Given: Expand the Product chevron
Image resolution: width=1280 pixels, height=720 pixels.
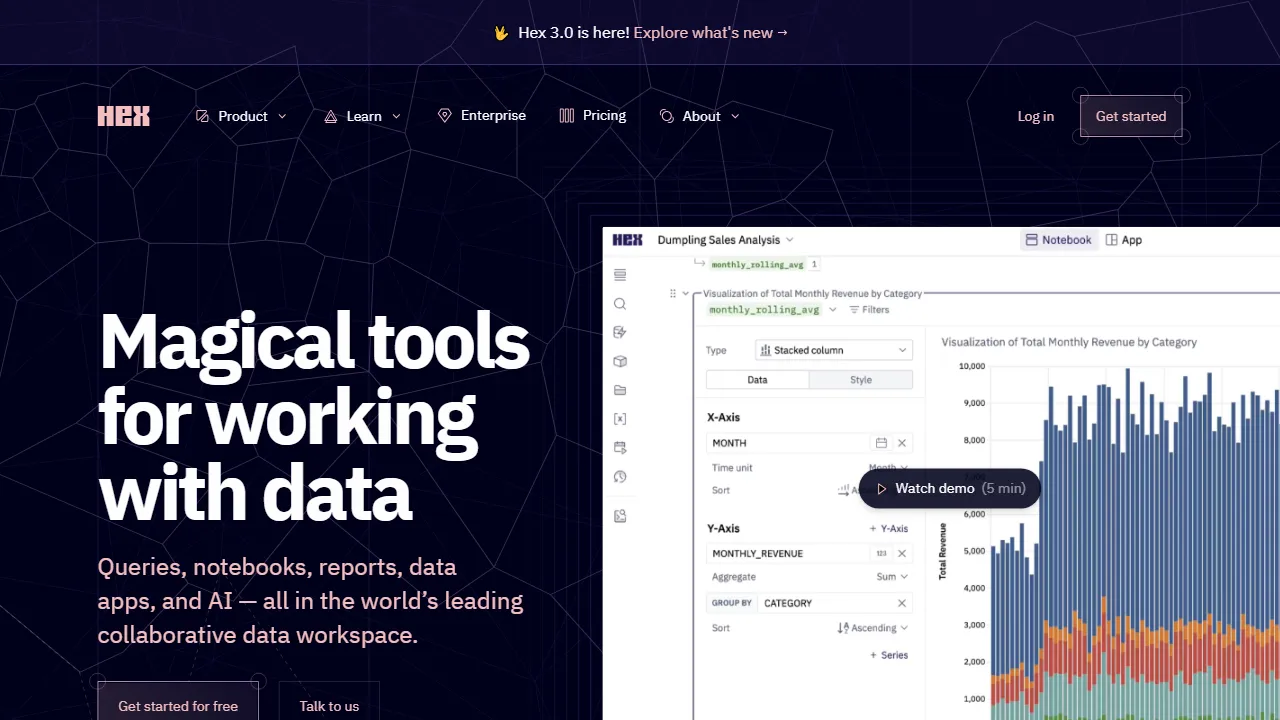Looking at the screenshot, I should coord(282,116).
